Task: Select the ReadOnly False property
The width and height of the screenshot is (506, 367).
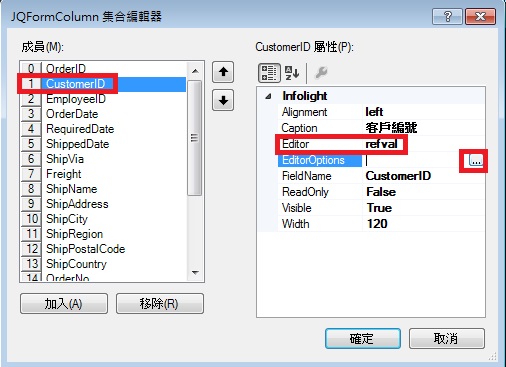Action: click(381, 192)
